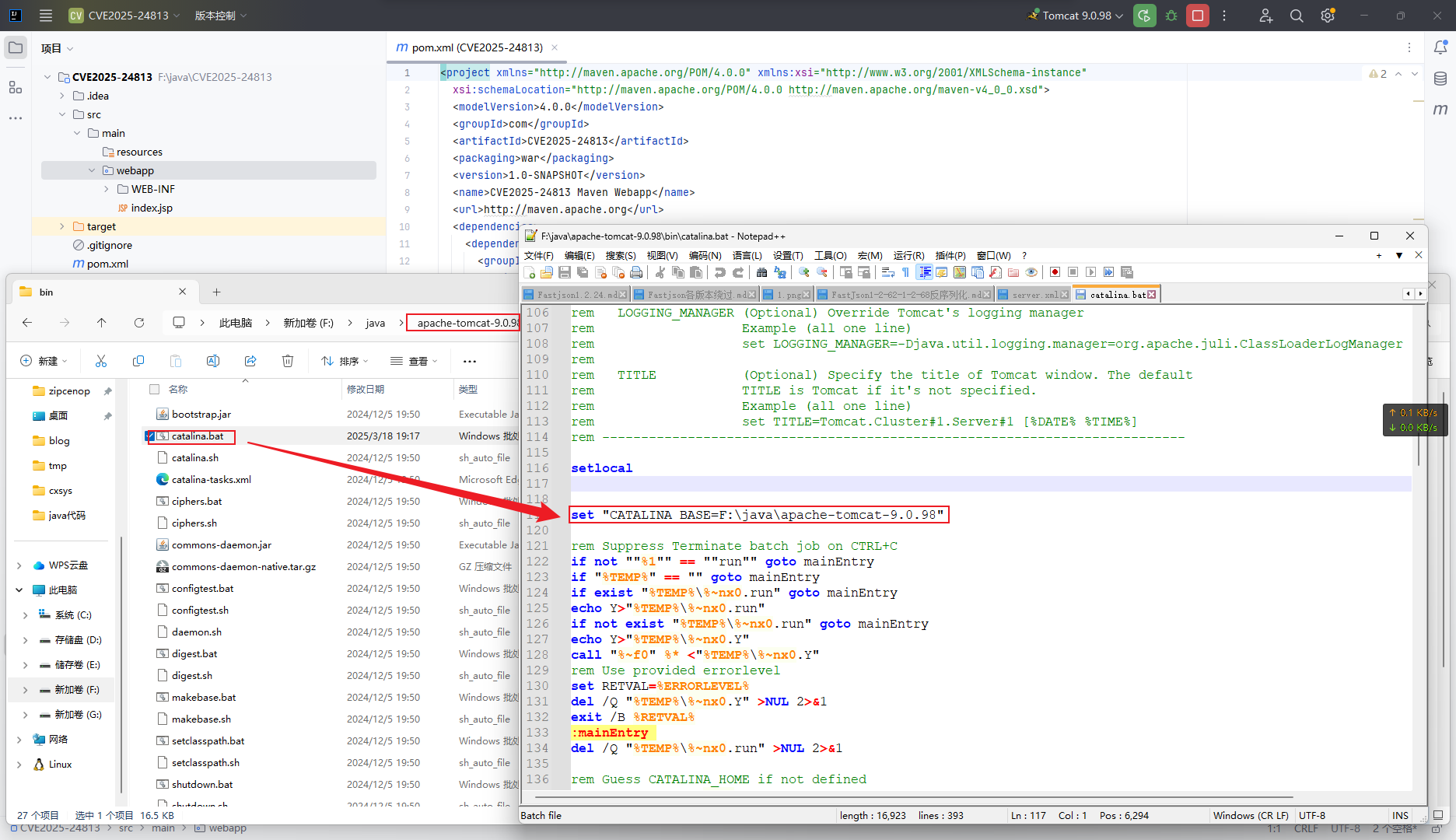Expand 新加卷 (G:) in Explorer sidebar
This screenshot has width=1456, height=840.
[25, 715]
